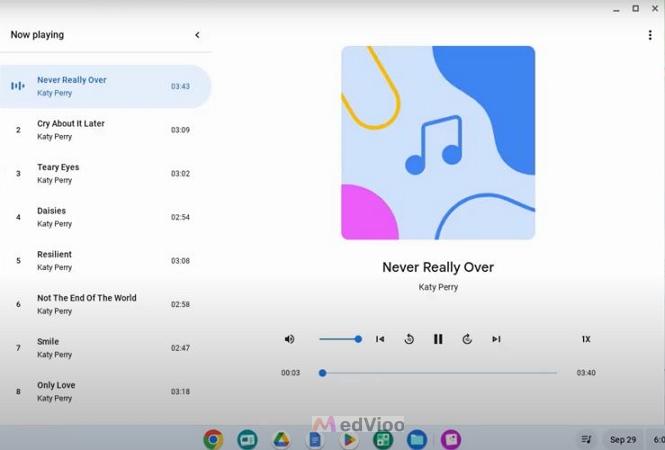This screenshot has height=450, width=665.
Task: Play Only Love track
Action: tap(105, 391)
